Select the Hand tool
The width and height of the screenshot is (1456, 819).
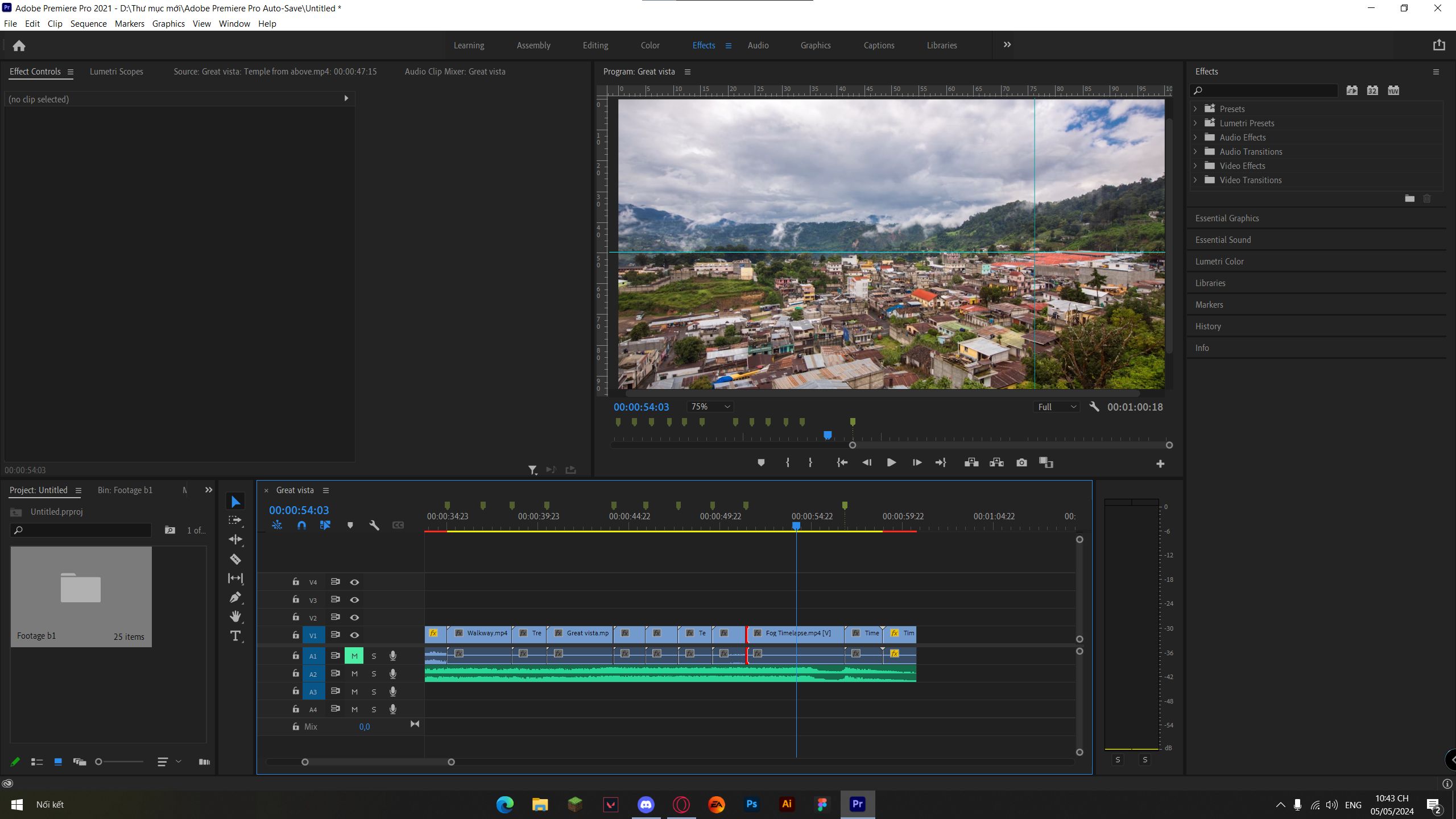click(235, 617)
